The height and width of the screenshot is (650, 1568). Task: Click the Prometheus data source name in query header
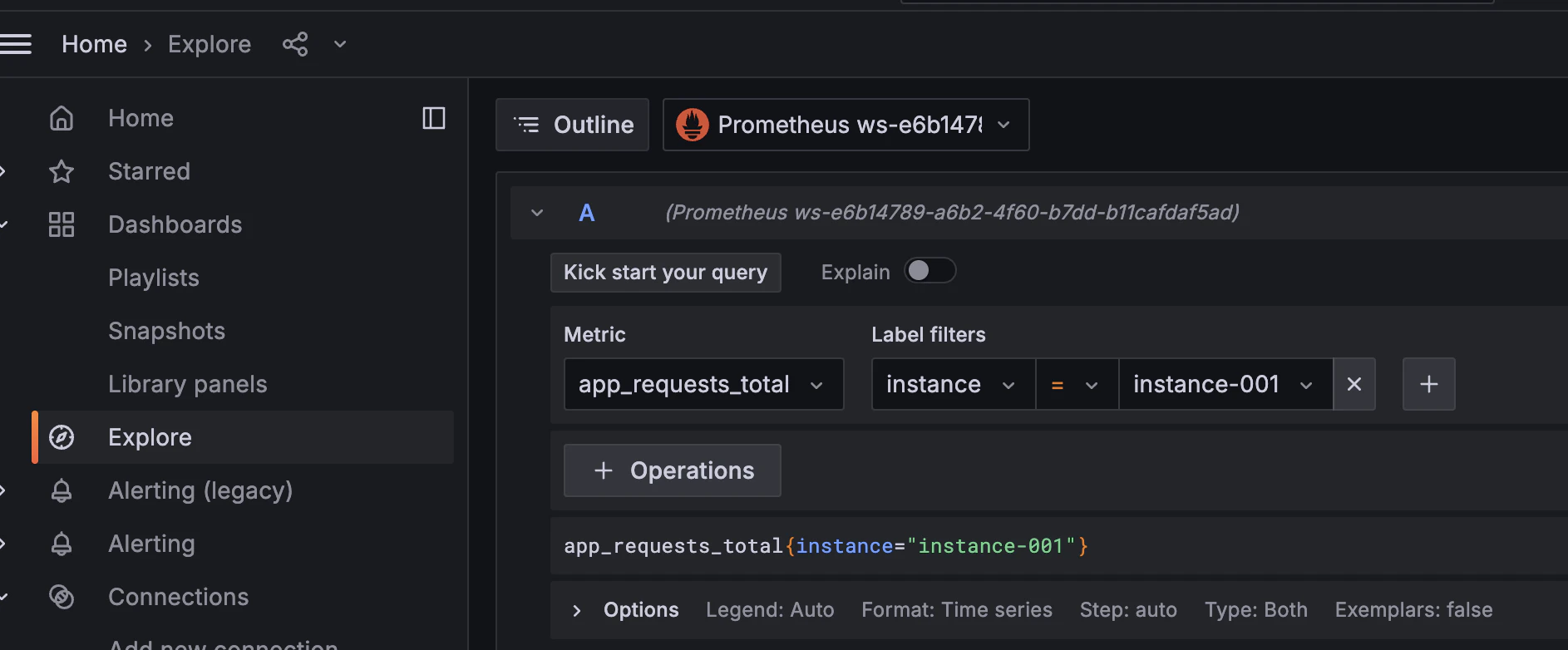[x=952, y=213]
